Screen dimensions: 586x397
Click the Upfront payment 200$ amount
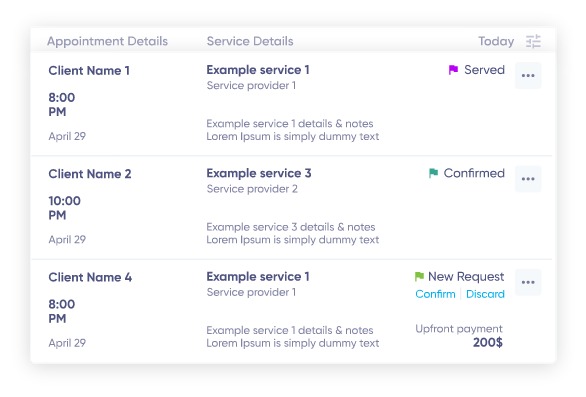(x=488, y=342)
